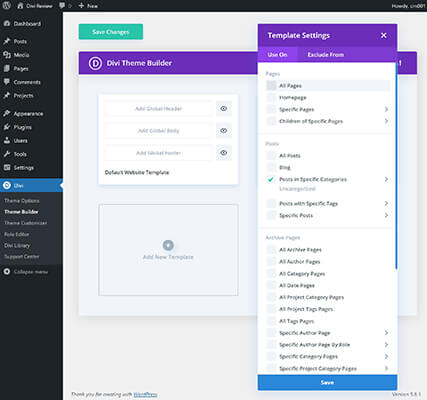
Task: Expand Specific Category Pages chevron
Action: point(386,356)
